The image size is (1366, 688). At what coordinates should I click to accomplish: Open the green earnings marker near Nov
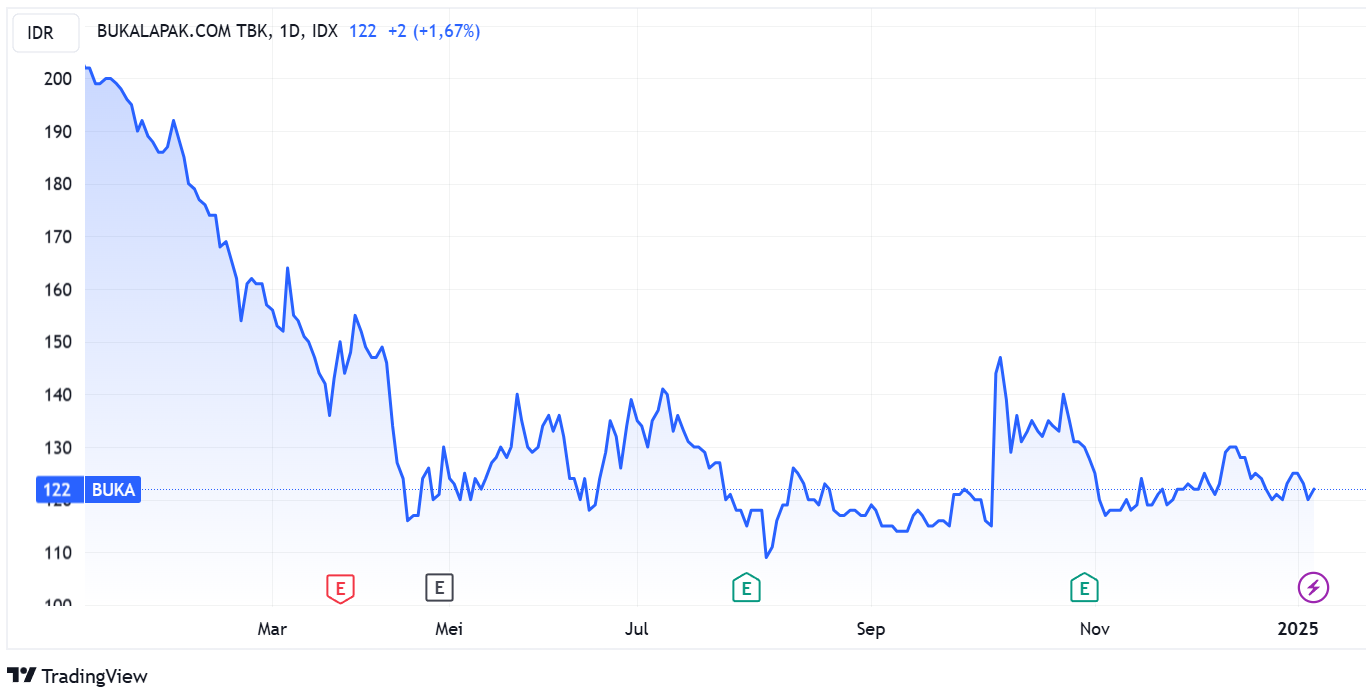pyautogui.click(x=1084, y=588)
